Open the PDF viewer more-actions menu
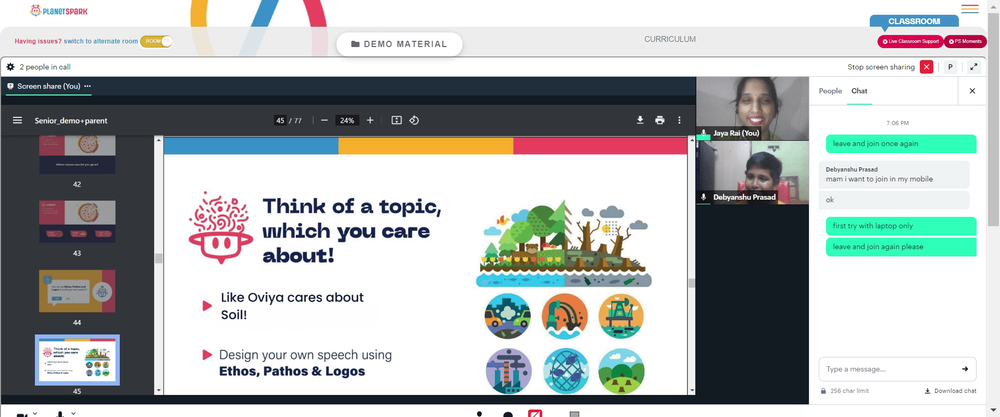The width and height of the screenshot is (1000, 417). 679,121
